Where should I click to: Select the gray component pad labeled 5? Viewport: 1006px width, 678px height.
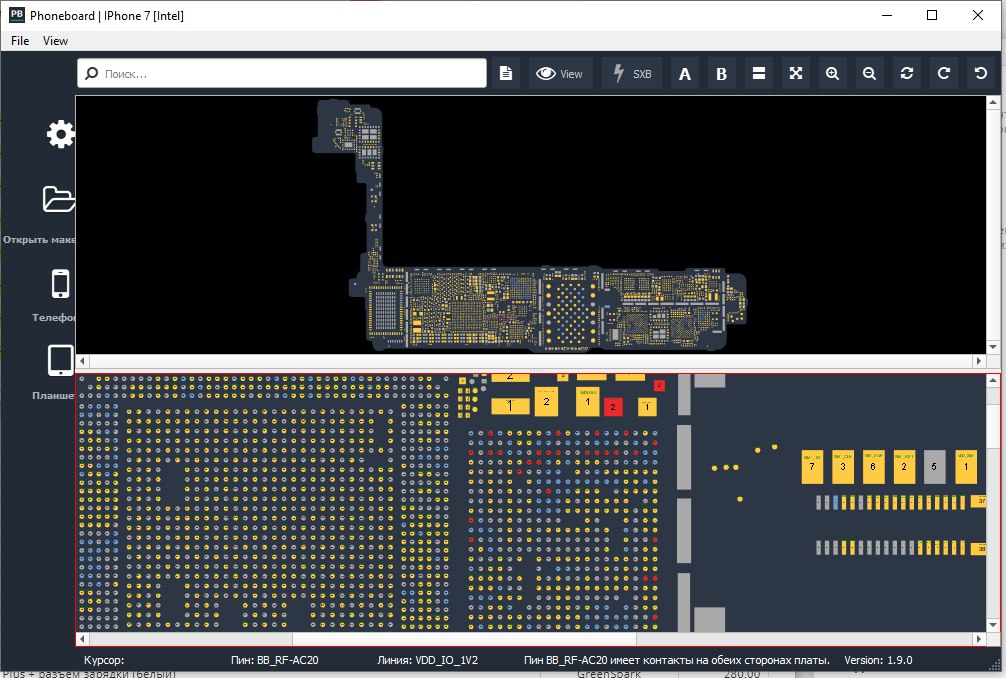[x=934, y=467]
